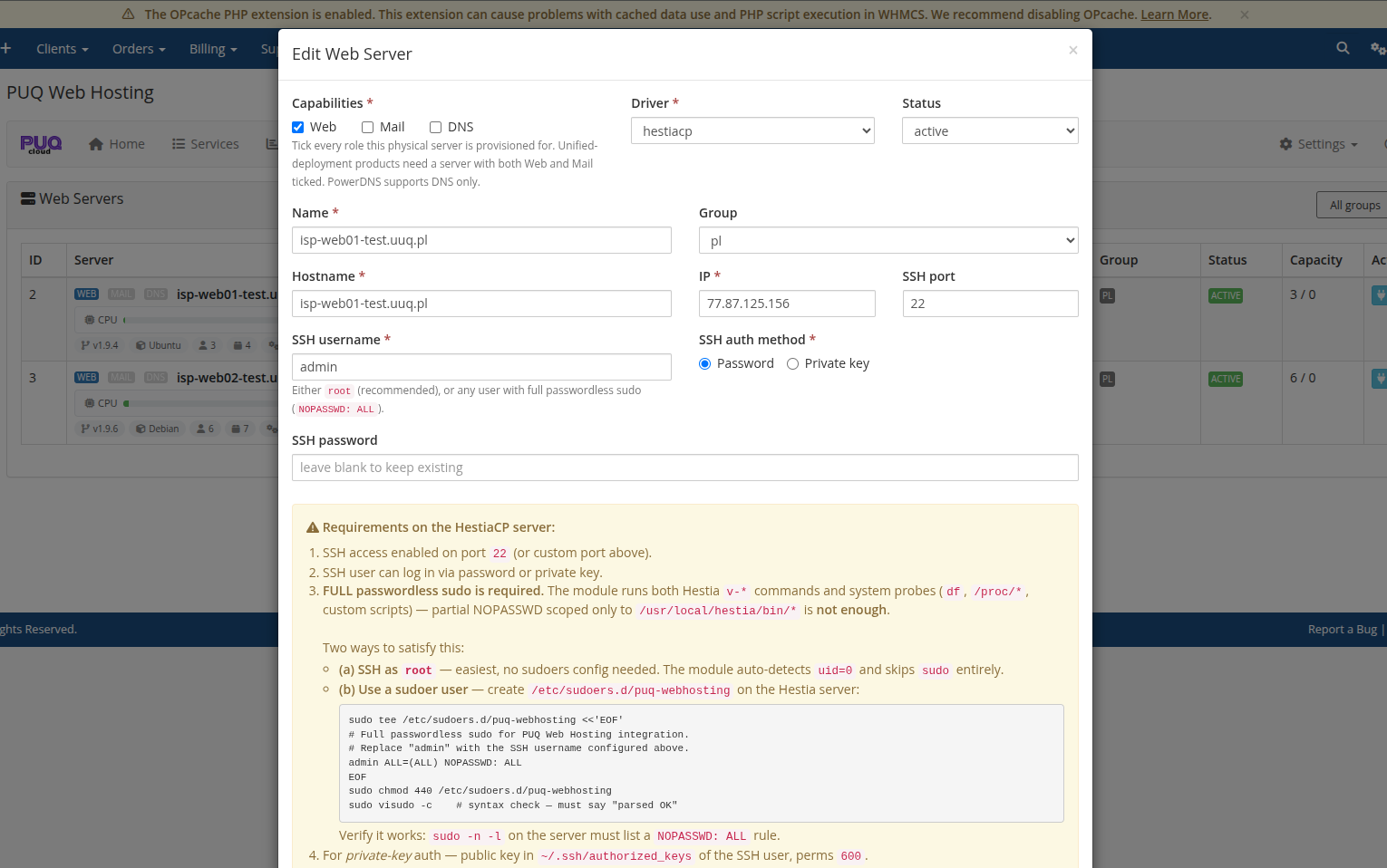Go to Services in module navigation
1387x868 pixels.
point(206,144)
